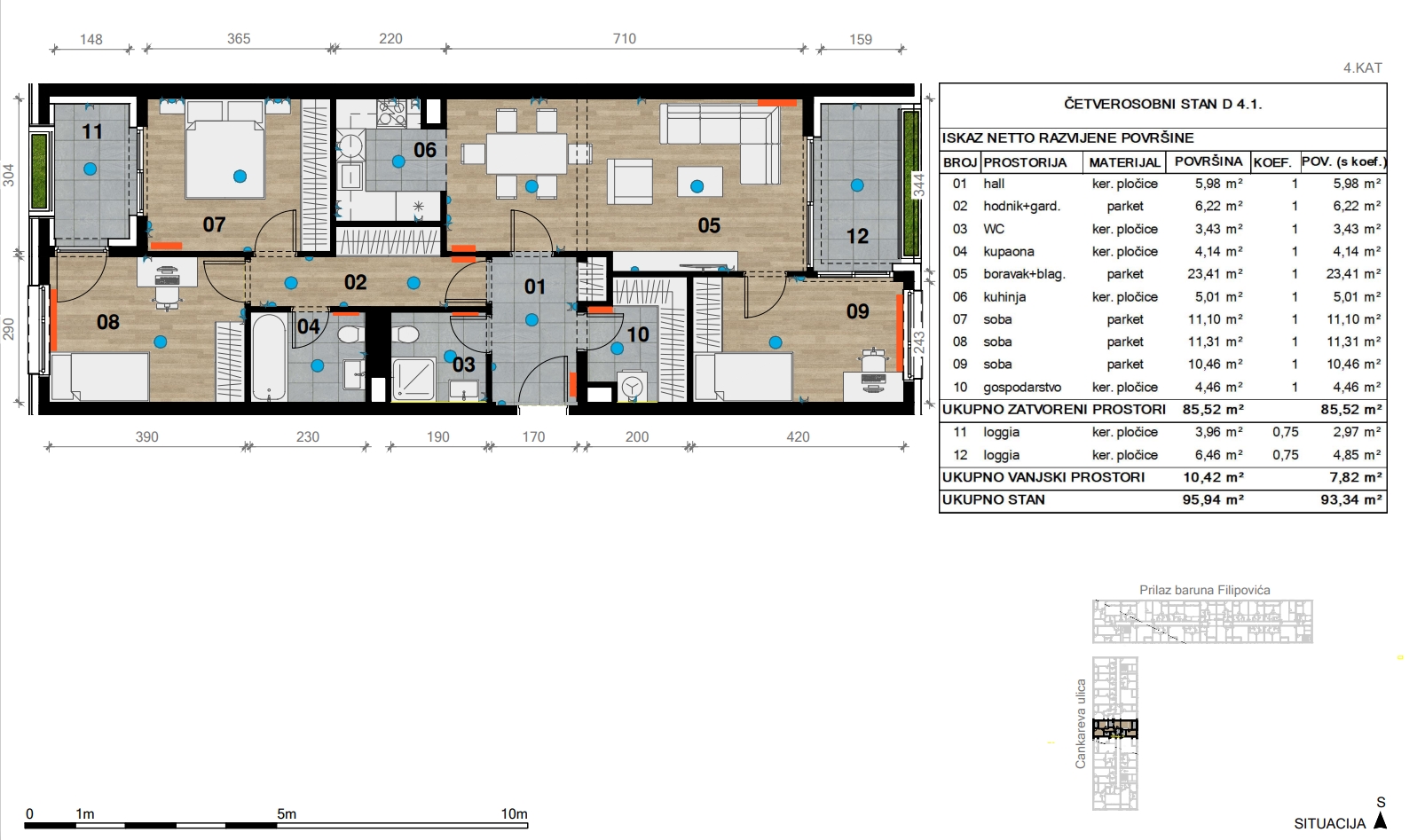Click the Prilaz baruna Filipovića building outline
The height and width of the screenshot is (840, 1425).
click(1201, 621)
